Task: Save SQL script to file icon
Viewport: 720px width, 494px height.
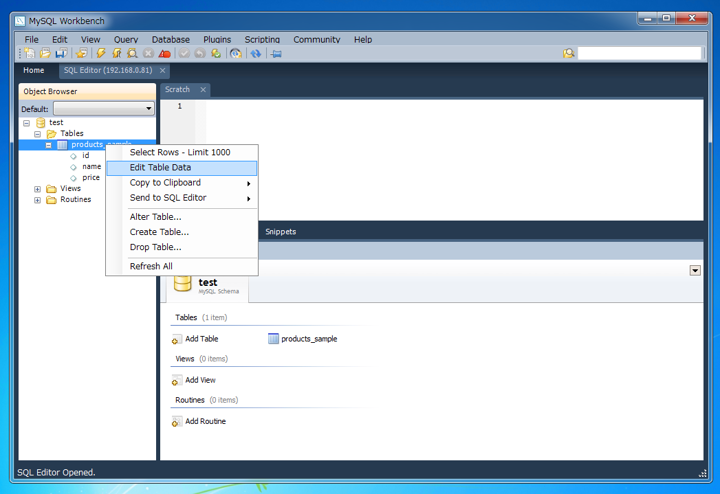Action: pos(61,53)
